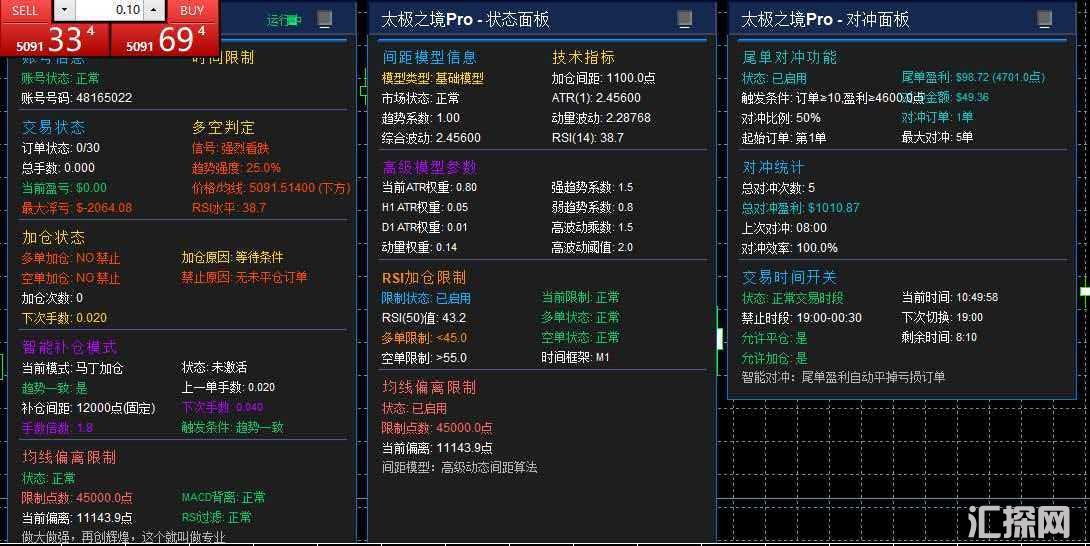Increase lot volume with the up arrow
Image resolution: width=1090 pixels, height=546 pixels.
pos(154,10)
